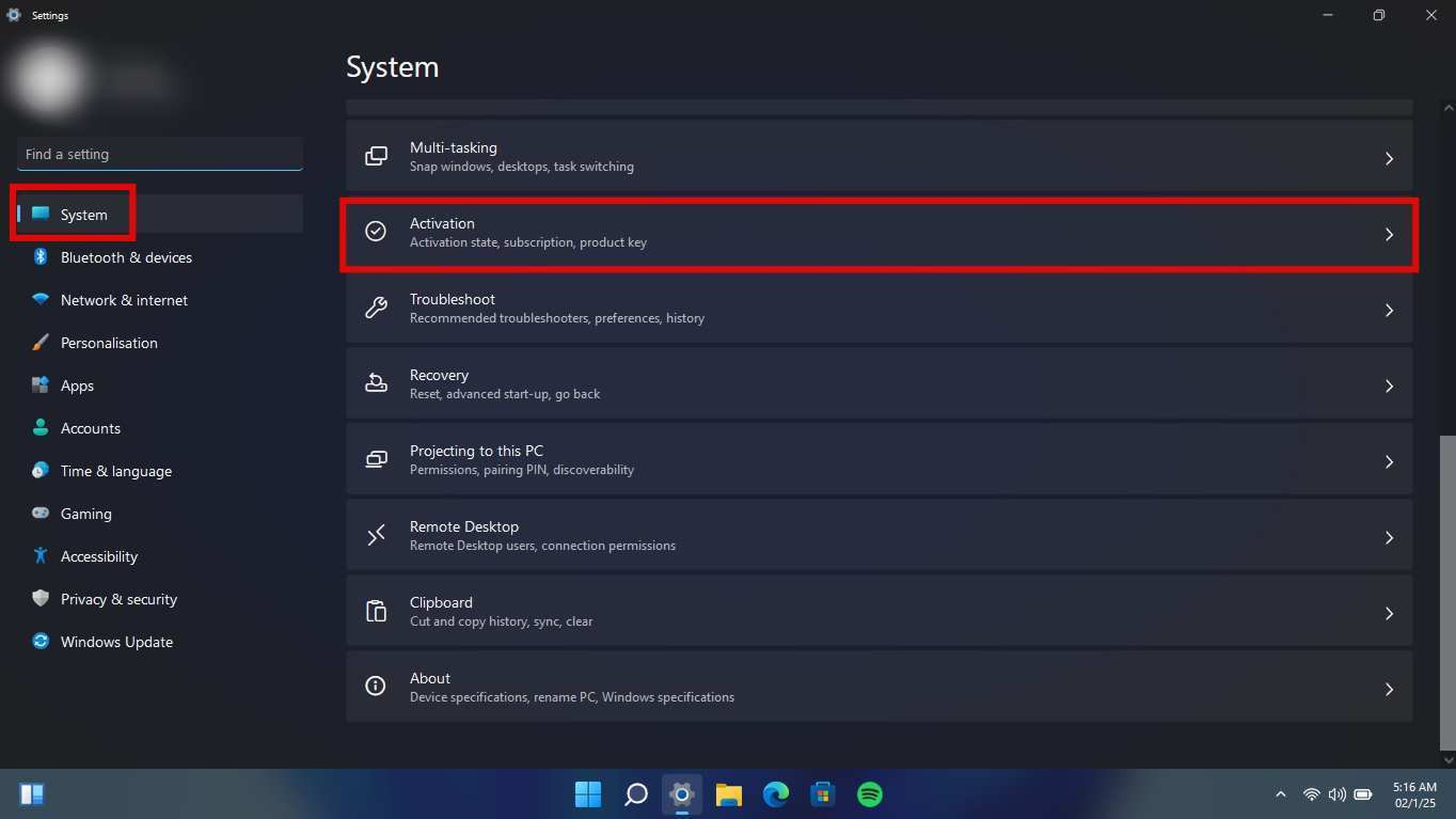Click the Windows Update sidebar item
The image size is (1456, 819).
pos(116,641)
